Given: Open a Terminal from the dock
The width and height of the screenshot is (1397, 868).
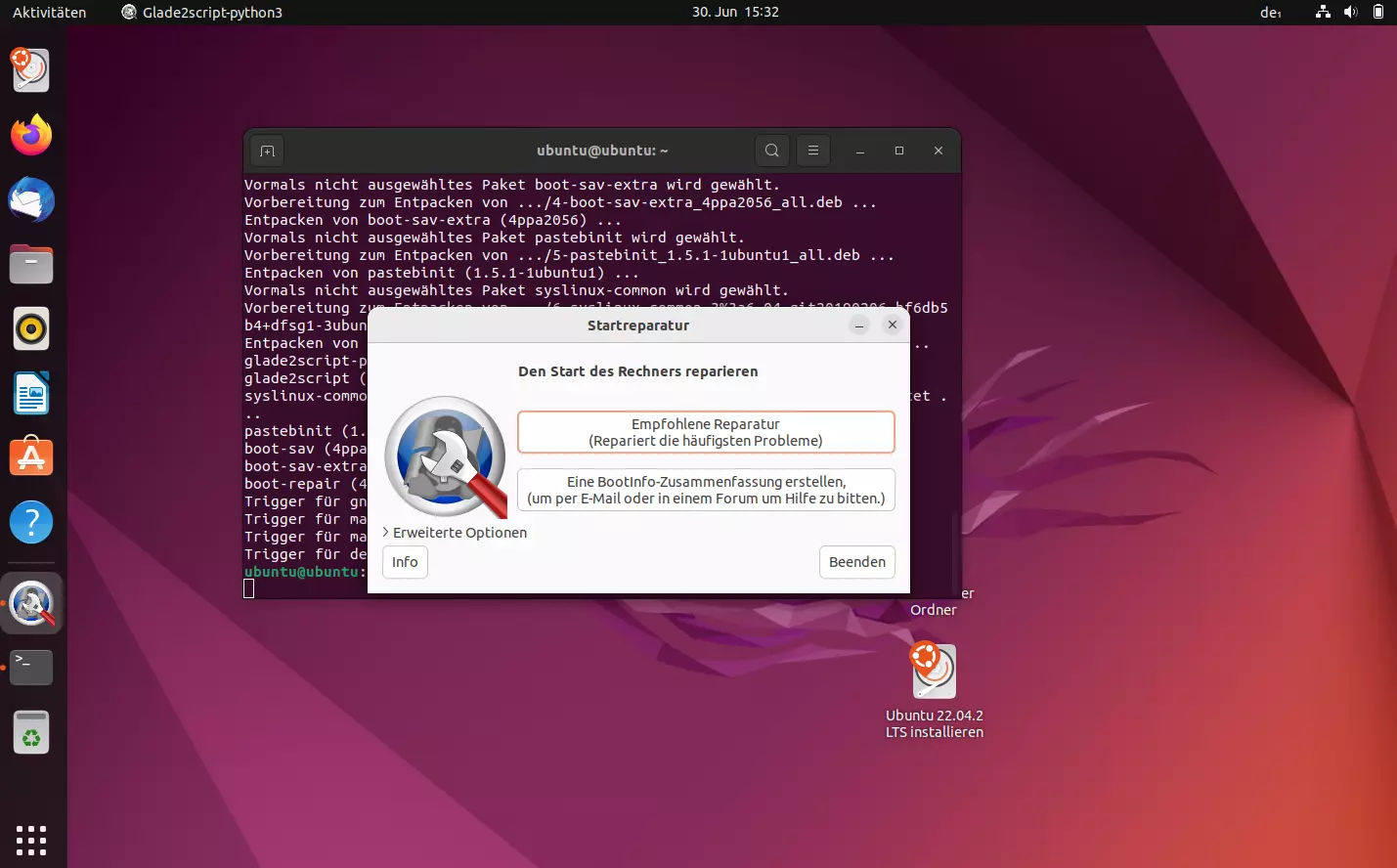Looking at the screenshot, I should pos(30,667).
